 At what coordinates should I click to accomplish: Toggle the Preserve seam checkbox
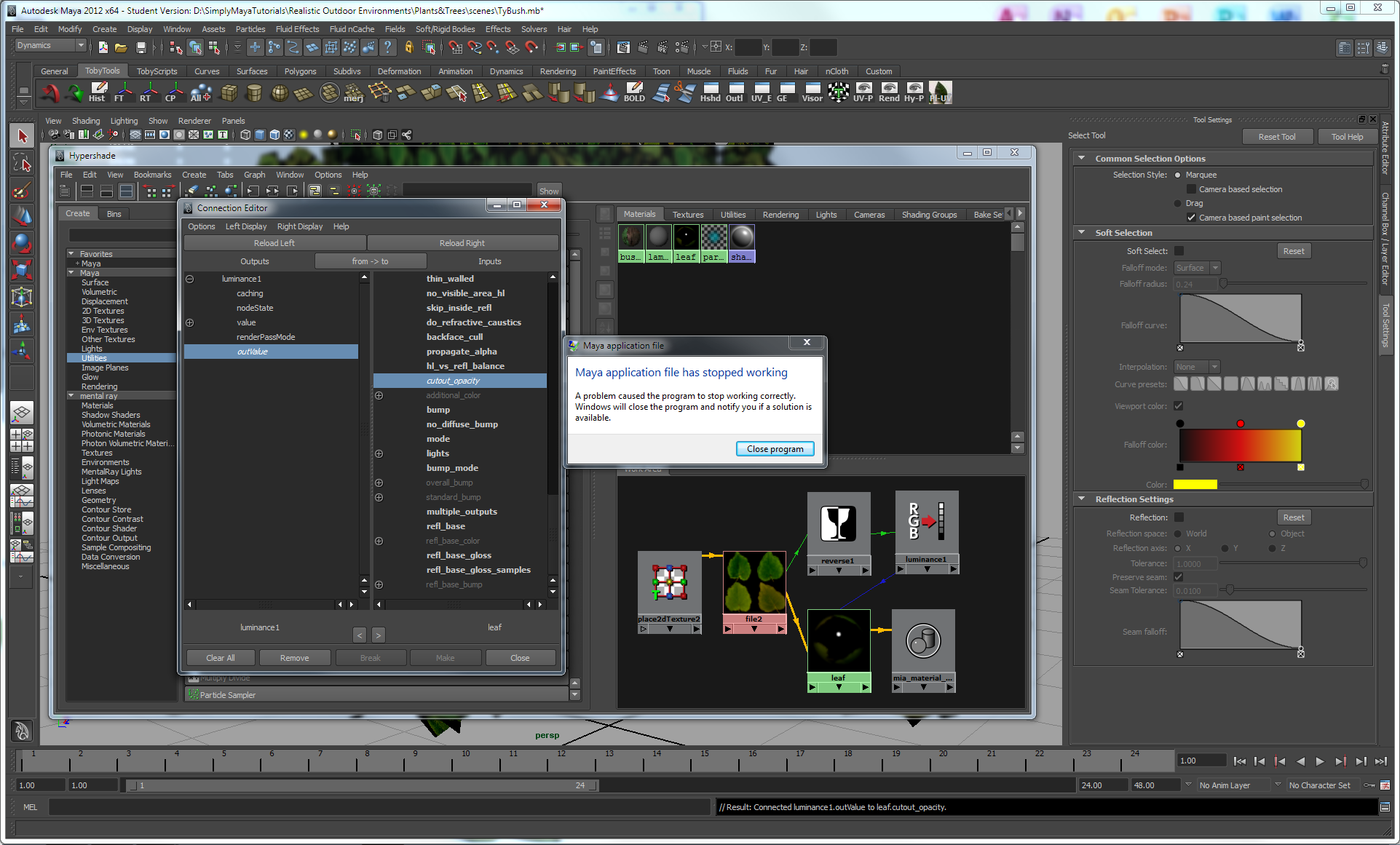(1178, 577)
